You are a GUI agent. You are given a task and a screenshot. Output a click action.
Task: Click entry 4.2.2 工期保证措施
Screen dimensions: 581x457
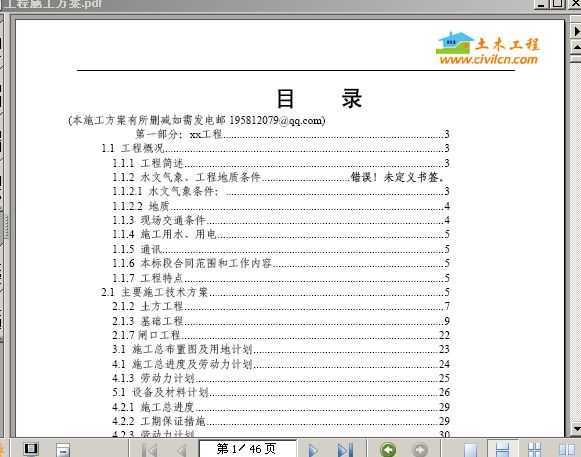pyautogui.click(x=281, y=421)
